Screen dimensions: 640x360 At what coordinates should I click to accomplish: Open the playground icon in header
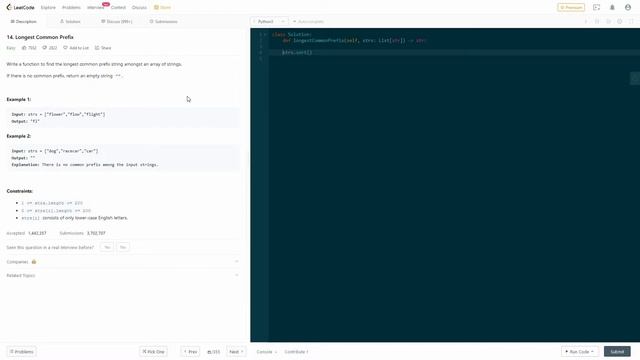596,7
